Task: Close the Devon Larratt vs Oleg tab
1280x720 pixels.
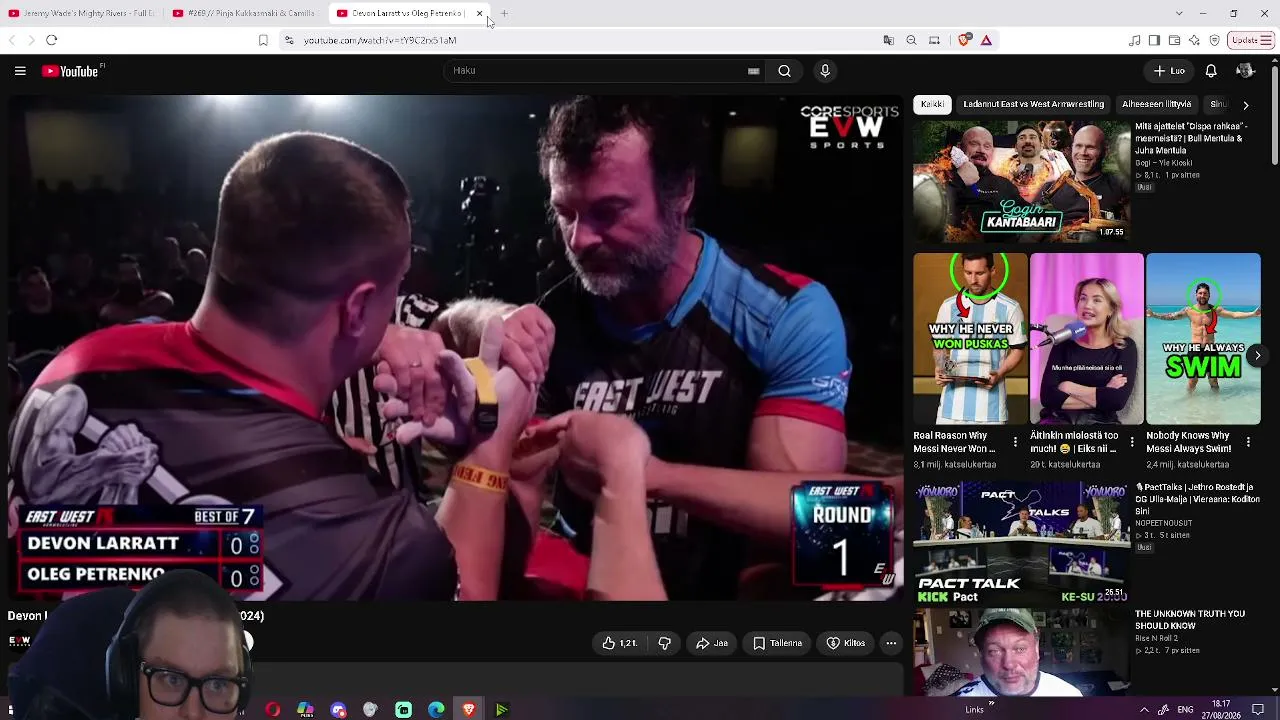Action: click(479, 13)
